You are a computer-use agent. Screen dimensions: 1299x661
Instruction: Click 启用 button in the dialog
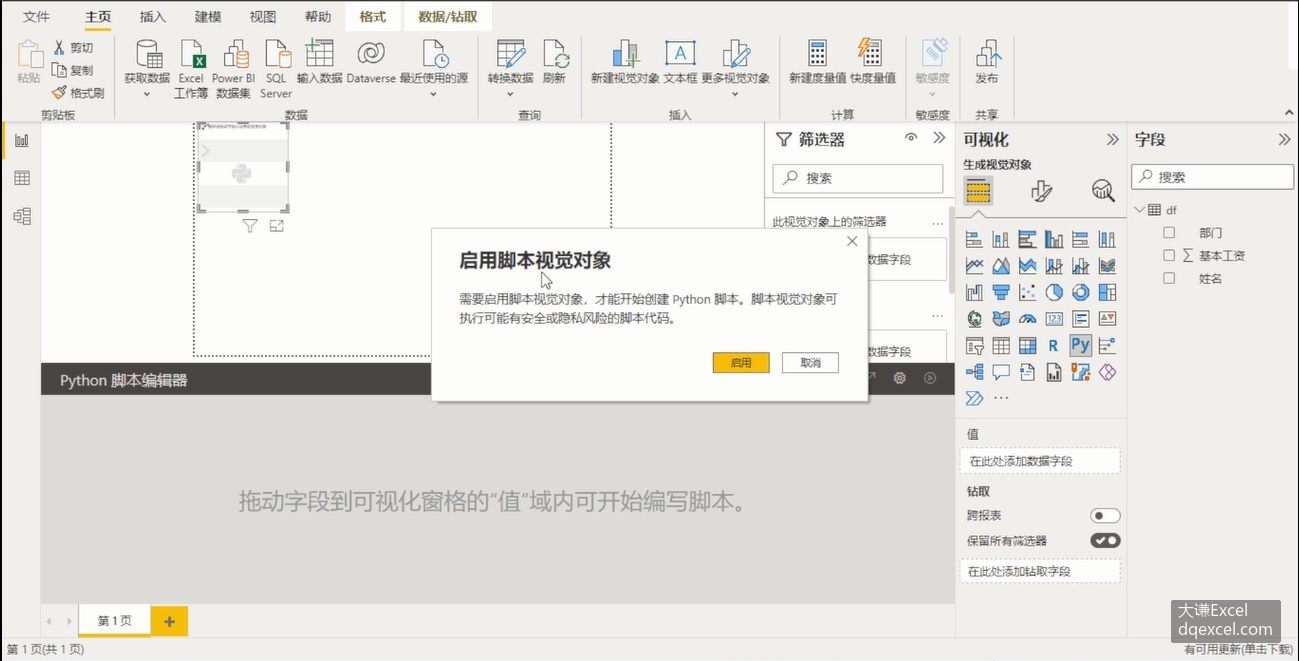(741, 363)
